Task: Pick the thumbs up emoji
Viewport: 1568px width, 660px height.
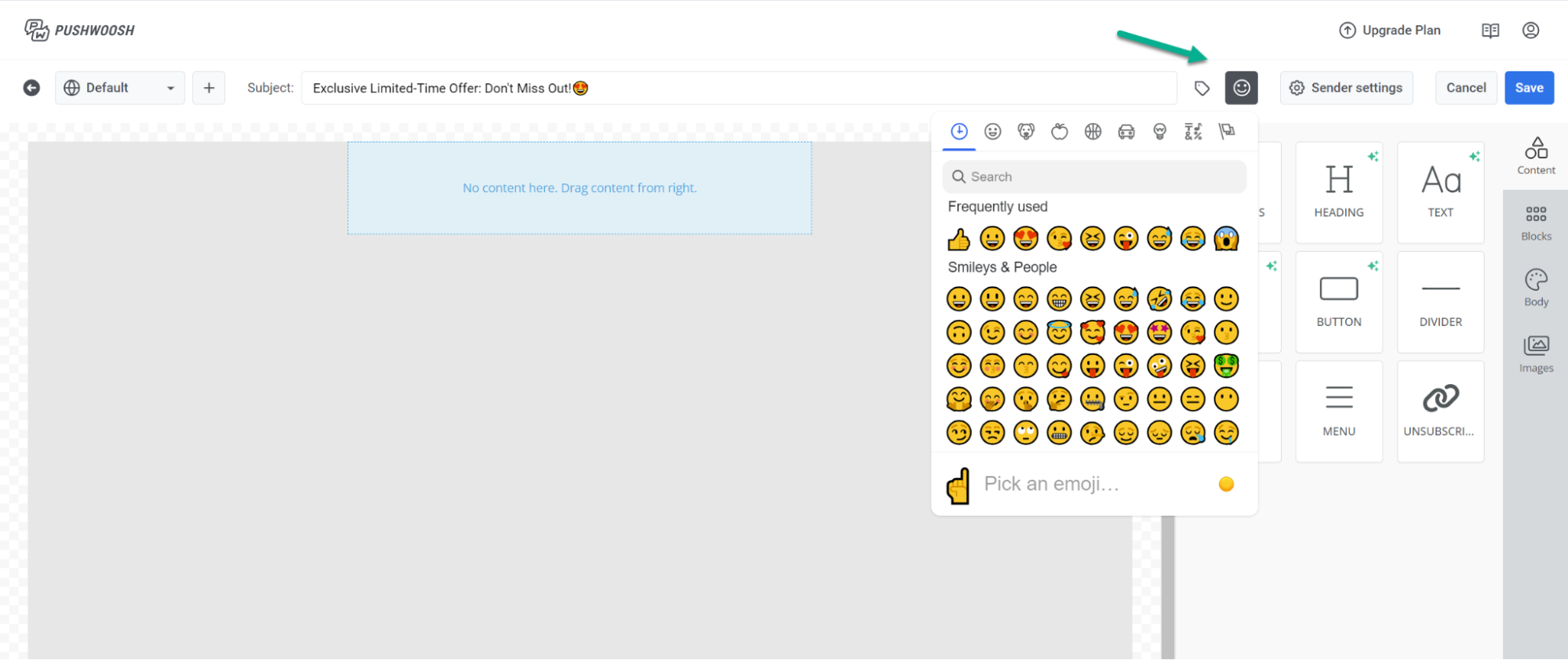Action: pyautogui.click(x=959, y=238)
